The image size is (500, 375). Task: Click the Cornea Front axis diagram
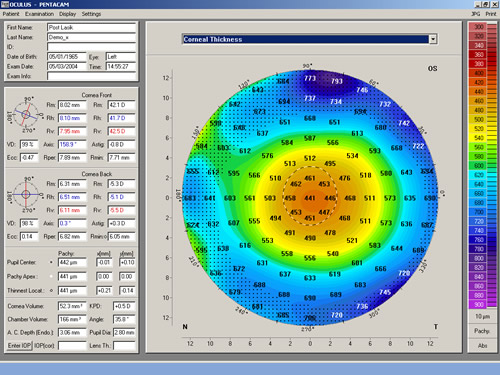click(26, 114)
